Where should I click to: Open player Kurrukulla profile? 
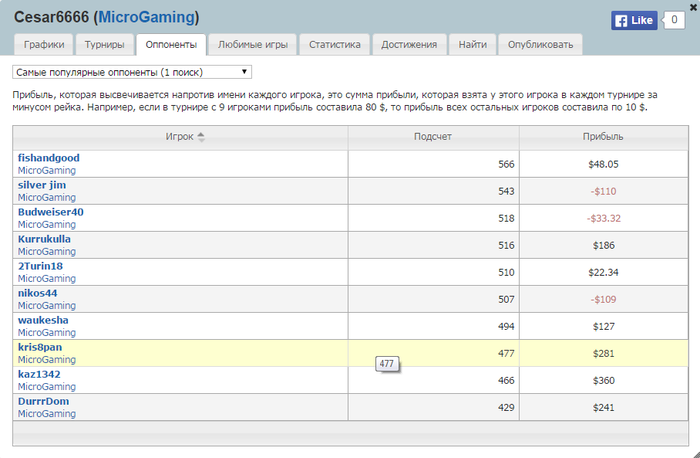pyautogui.click(x=44, y=239)
